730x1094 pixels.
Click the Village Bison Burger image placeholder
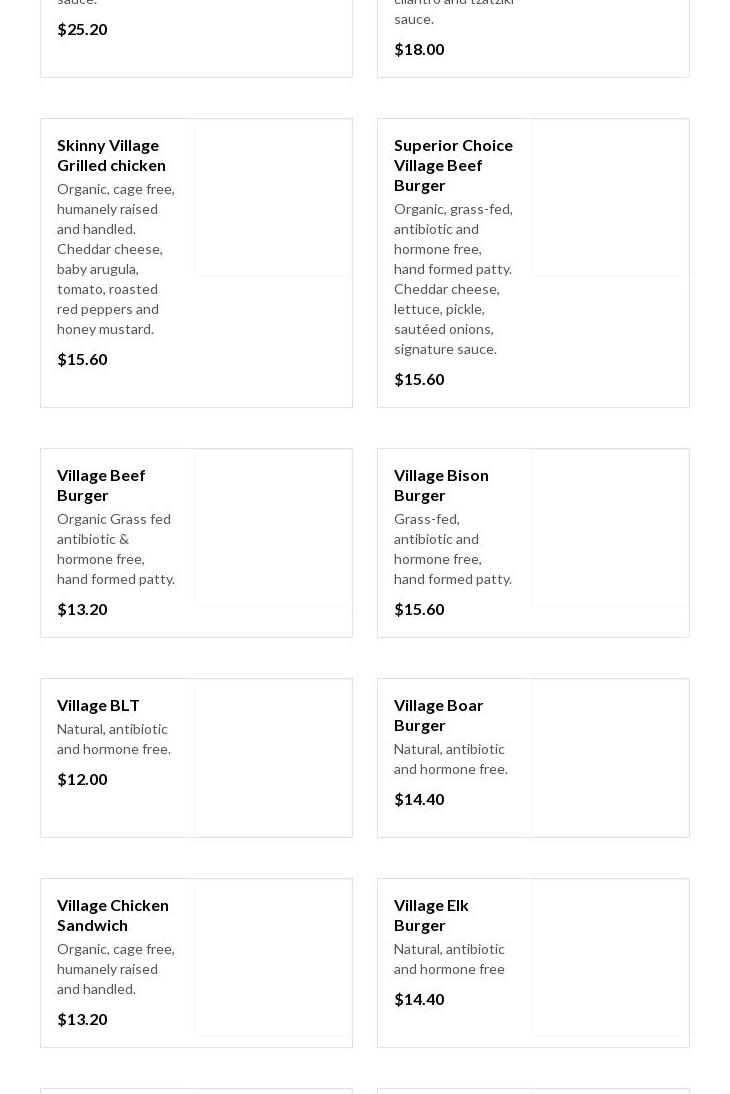tap(610, 528)
